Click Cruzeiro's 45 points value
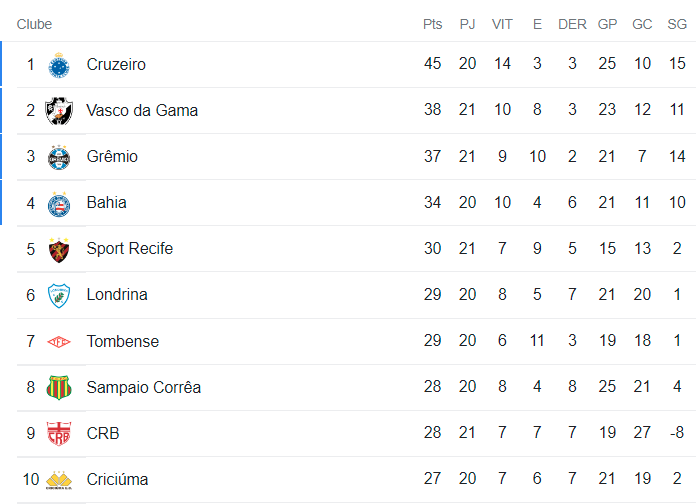Screen dimensions: 696x504 [432, 65]
